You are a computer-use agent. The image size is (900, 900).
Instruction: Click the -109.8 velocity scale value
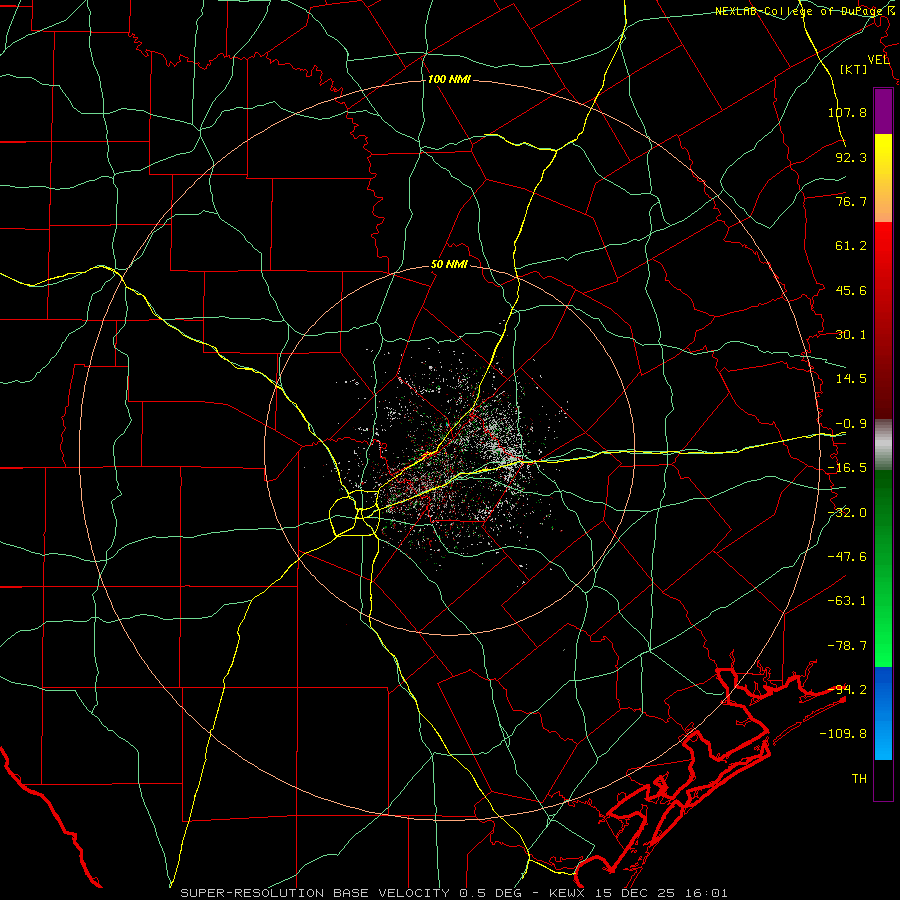(x=843, y=734)
